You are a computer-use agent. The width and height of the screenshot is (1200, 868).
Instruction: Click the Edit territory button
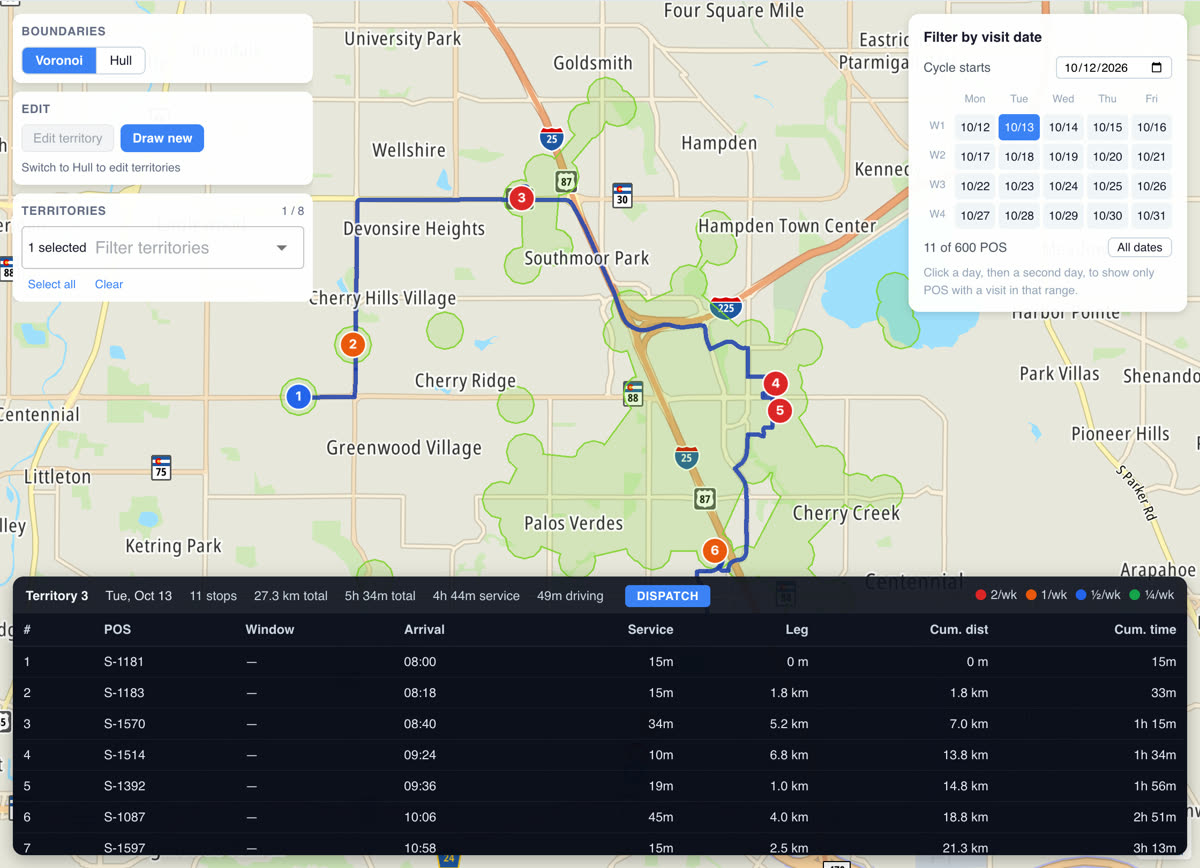[x=67, y=138]
